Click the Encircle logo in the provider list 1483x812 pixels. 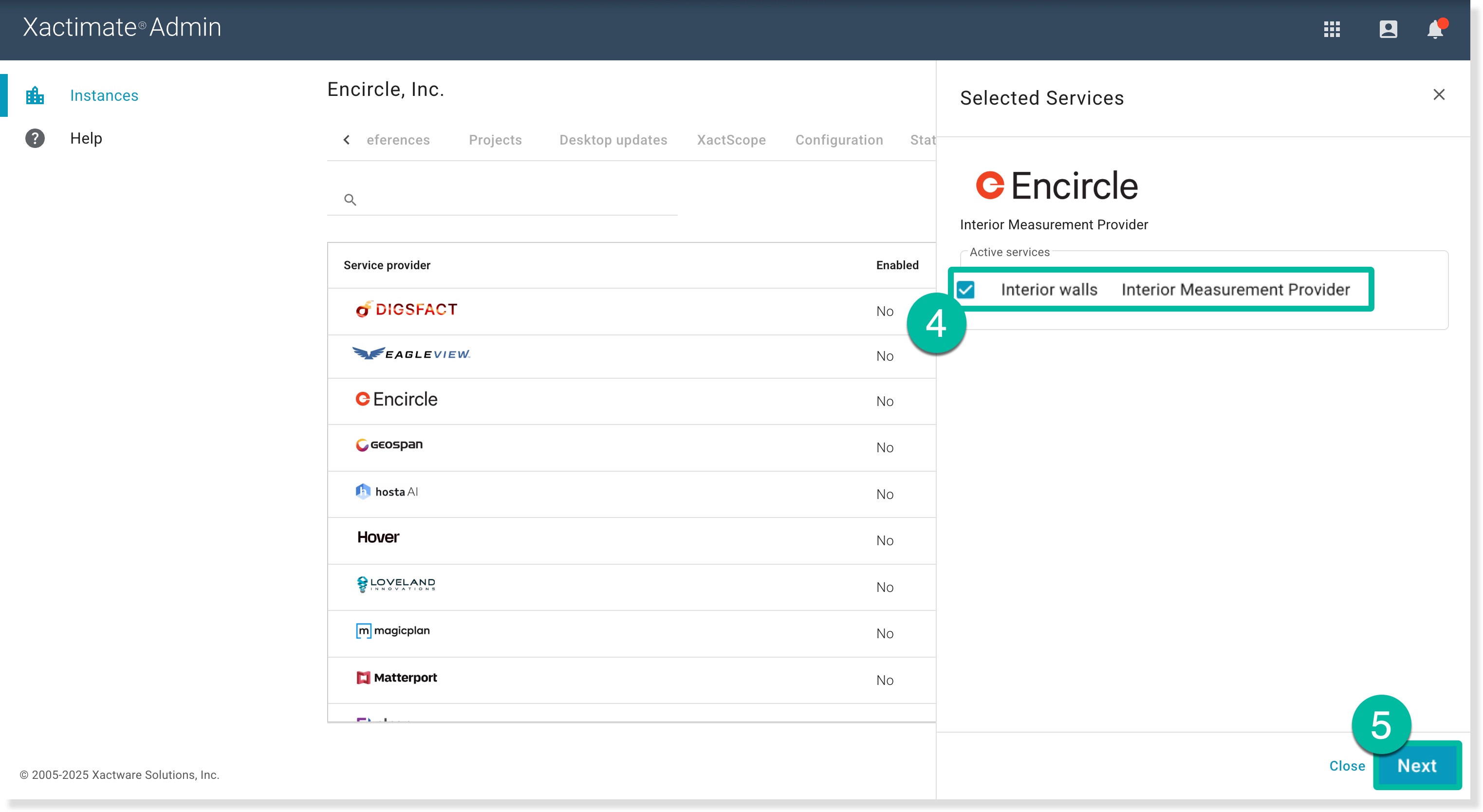[x=396, y=399]
